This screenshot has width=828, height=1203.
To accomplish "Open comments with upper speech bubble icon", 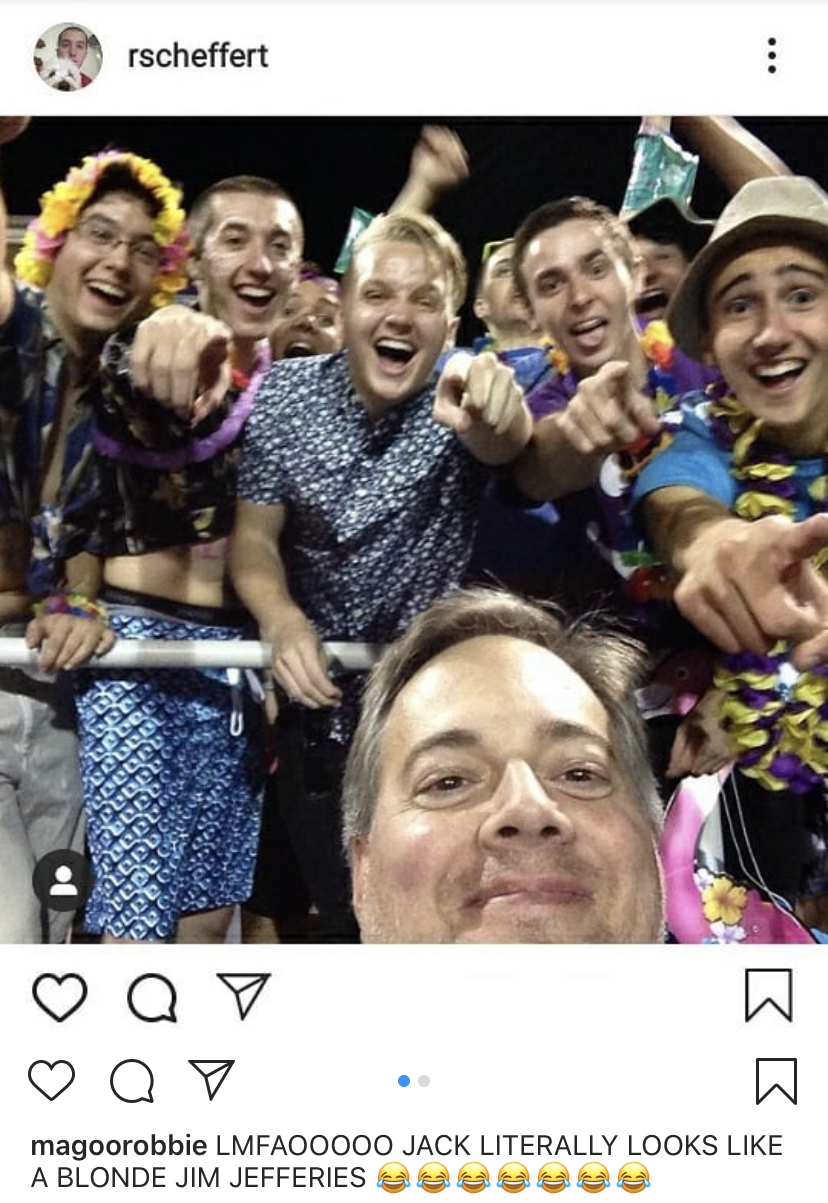I will coord(152,997).
